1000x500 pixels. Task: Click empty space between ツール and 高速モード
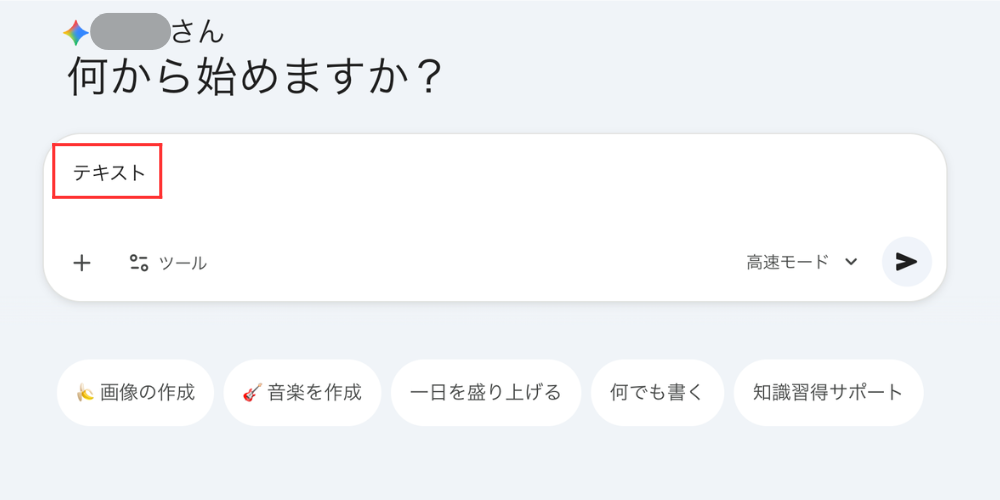470,263
